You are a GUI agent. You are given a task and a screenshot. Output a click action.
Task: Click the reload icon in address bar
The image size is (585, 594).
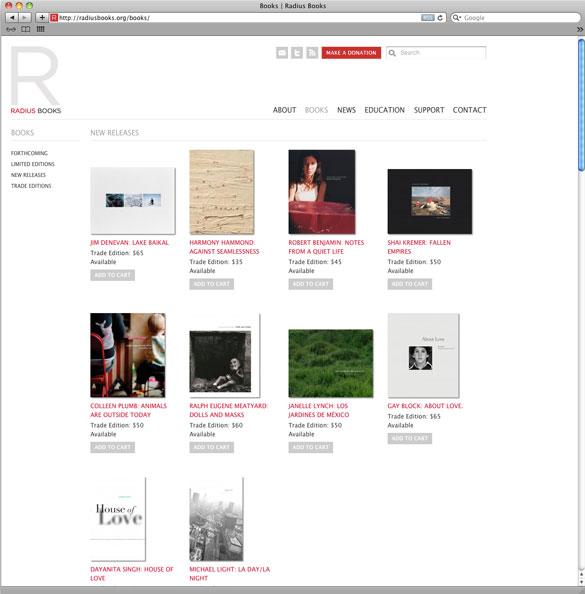coord(440,17)
